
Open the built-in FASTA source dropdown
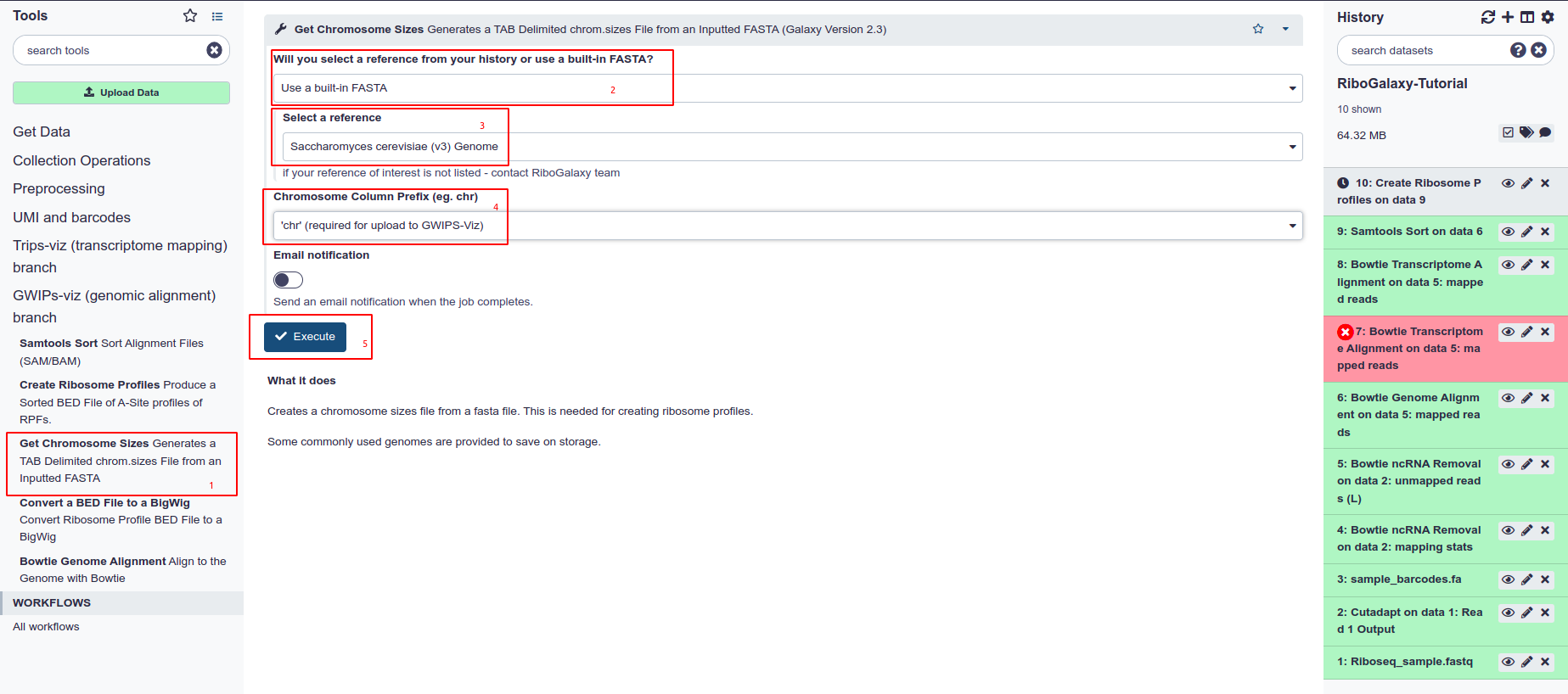pos(788,88)
